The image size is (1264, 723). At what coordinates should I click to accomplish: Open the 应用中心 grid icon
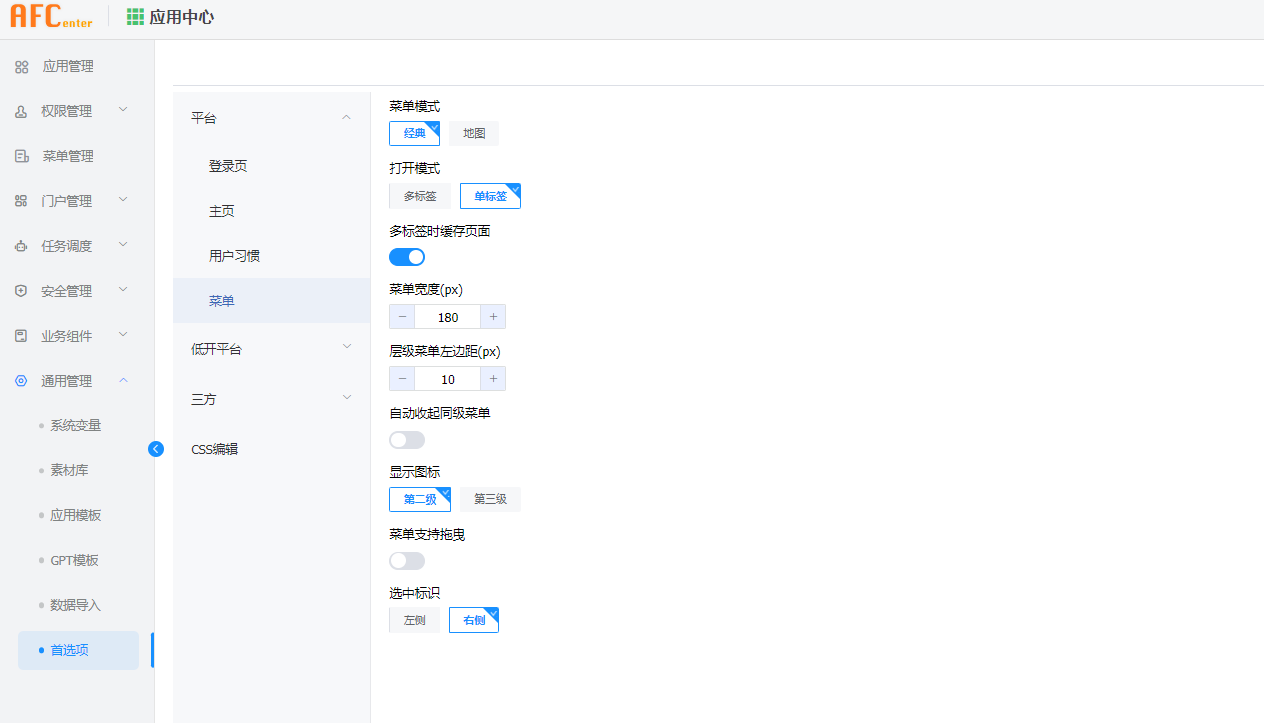135,17
